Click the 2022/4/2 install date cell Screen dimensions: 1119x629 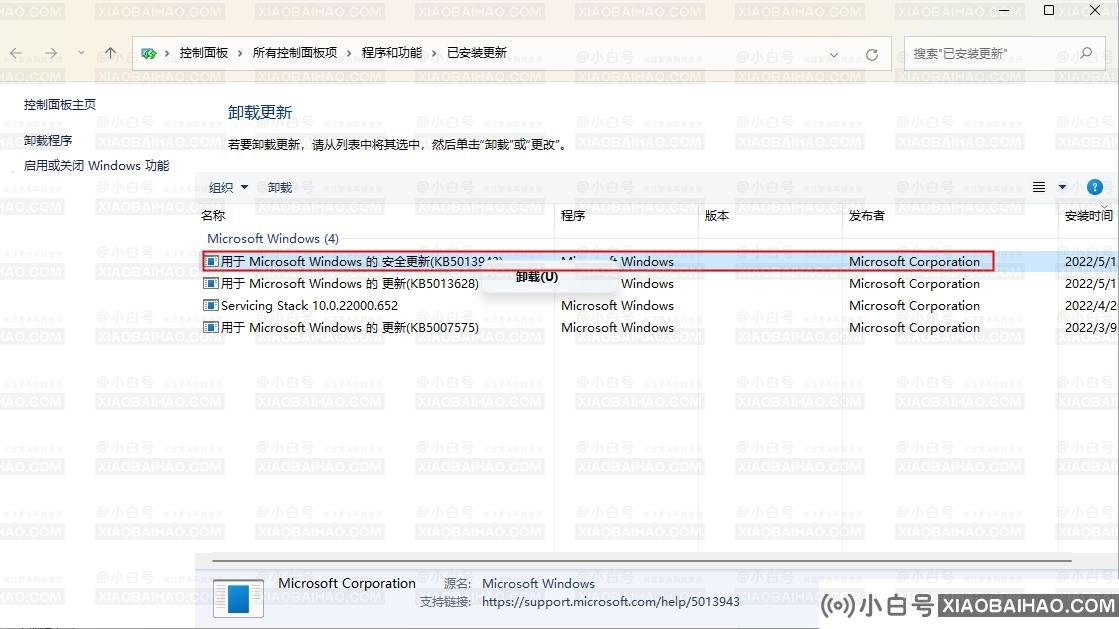point(1090,306)
